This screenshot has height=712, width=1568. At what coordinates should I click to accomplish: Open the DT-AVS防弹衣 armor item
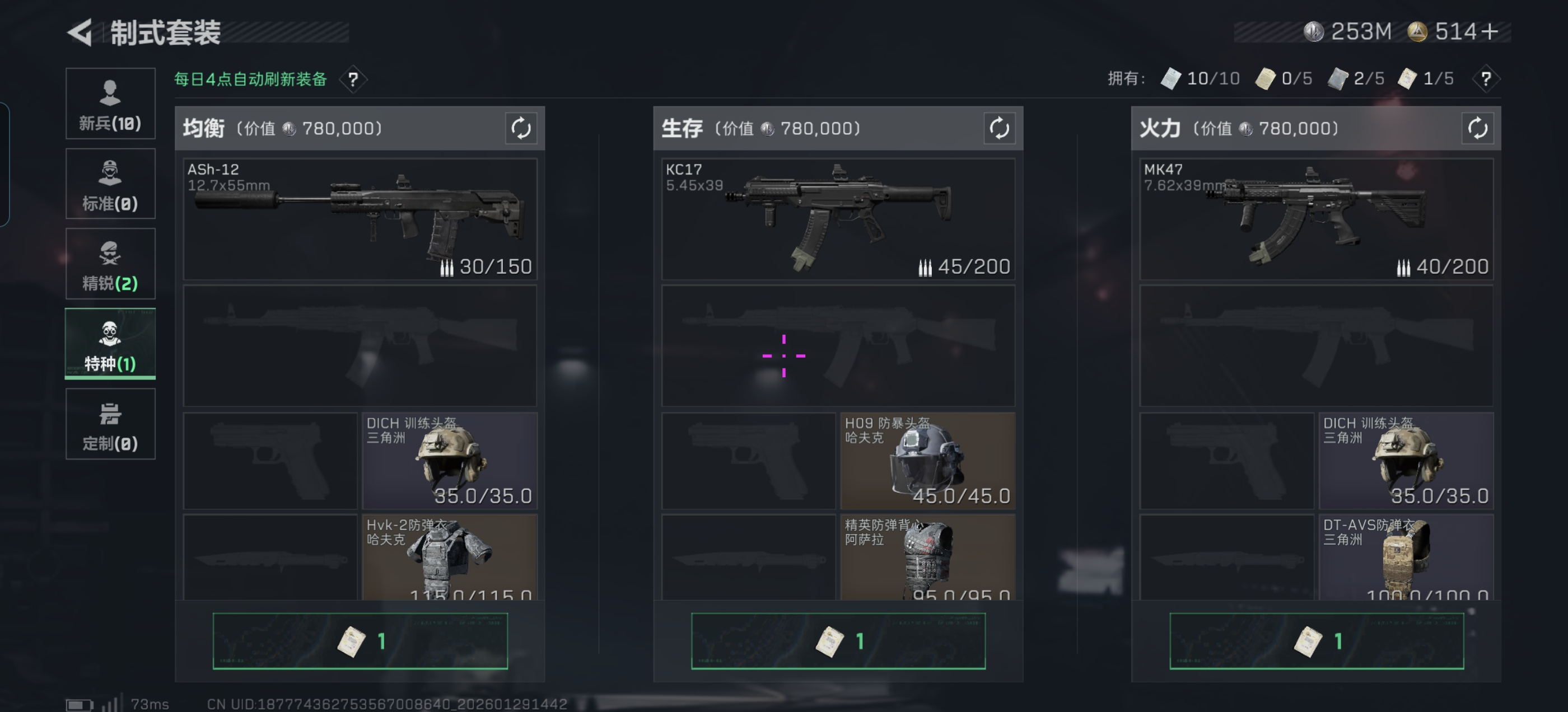point(1406,558)
